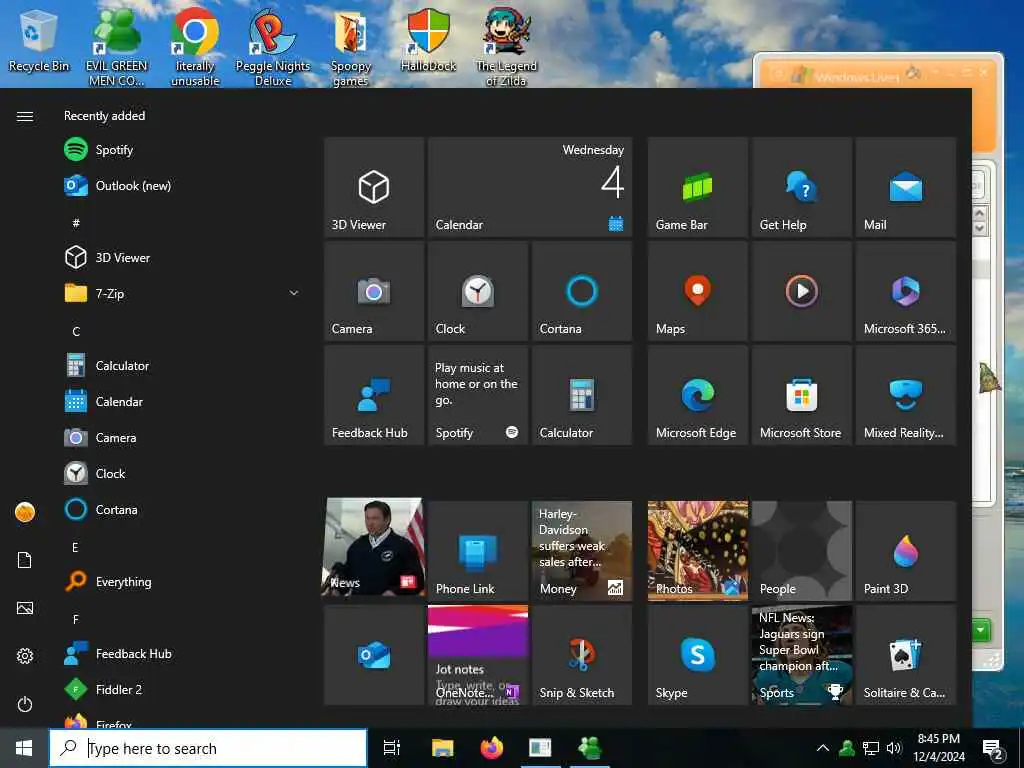
Task: Launch the Game Bar tile
Action: (x=697, y=187)
